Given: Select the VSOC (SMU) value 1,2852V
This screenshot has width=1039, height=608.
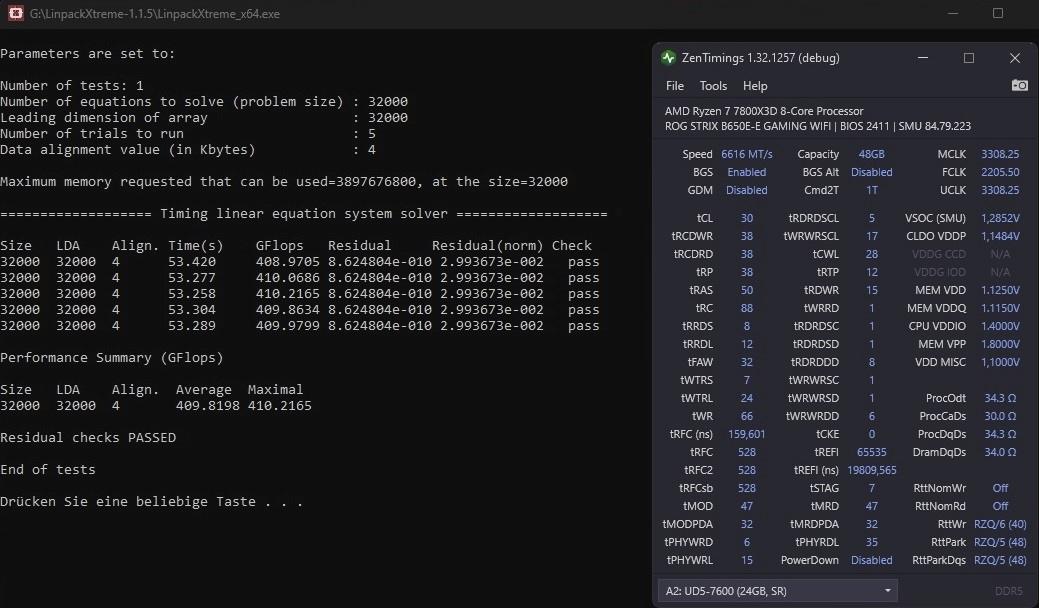Looking at the screenshot, I should 1000,218.
